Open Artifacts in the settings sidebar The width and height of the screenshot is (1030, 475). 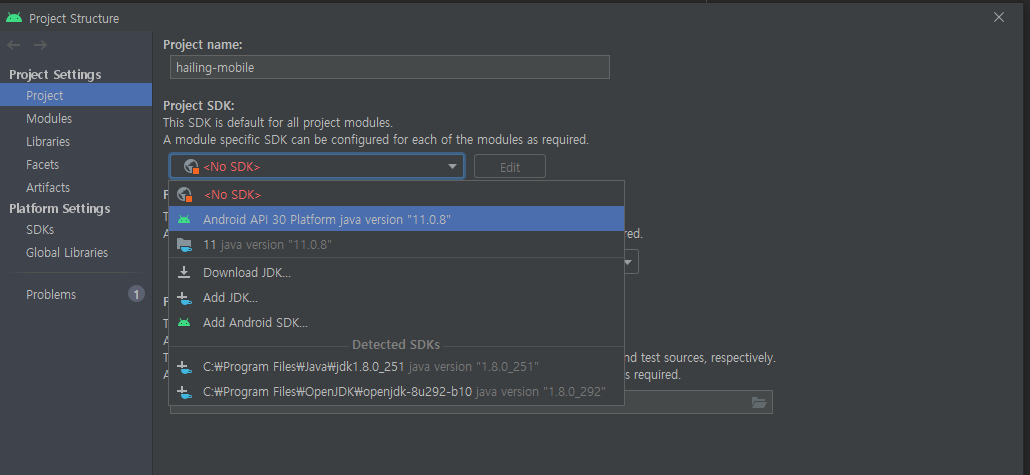coord(76,187)
